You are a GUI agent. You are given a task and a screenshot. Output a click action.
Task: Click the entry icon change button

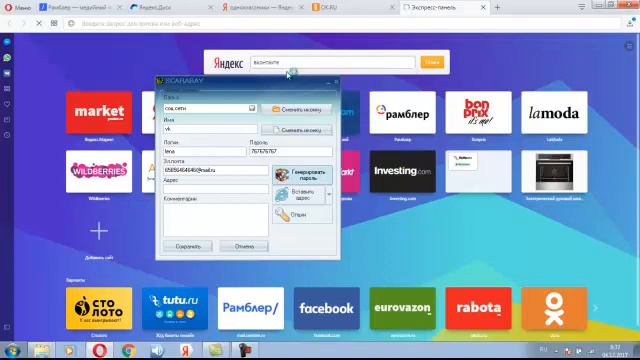tap(296, 130)
